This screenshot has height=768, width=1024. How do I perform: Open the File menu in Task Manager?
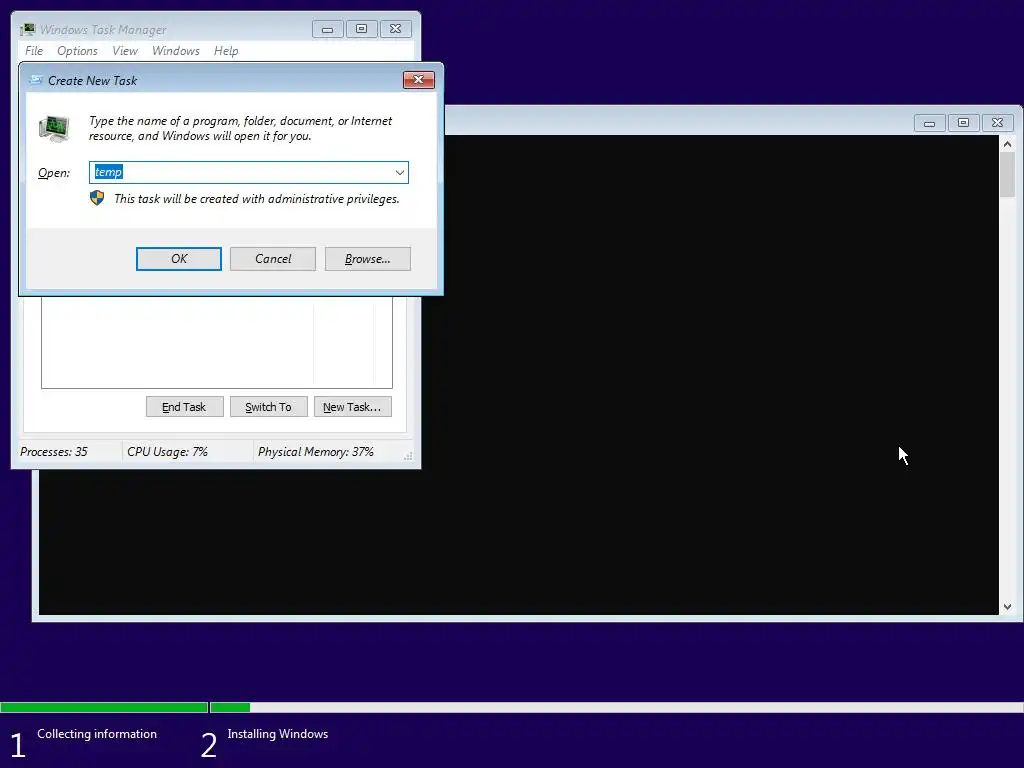(34, 51)
